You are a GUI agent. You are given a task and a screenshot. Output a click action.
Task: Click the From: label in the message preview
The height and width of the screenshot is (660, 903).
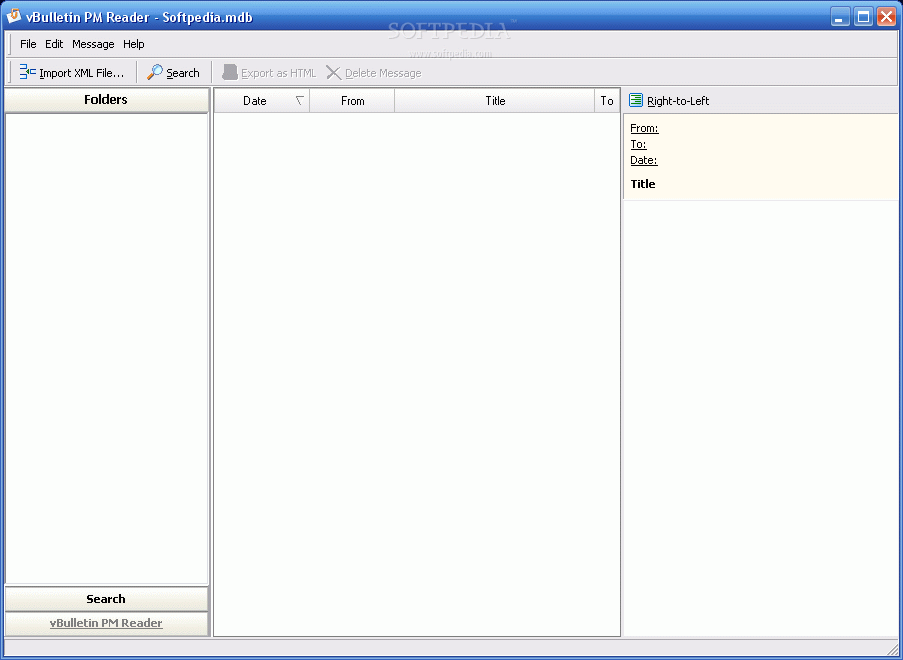click(x=644, y=128)
